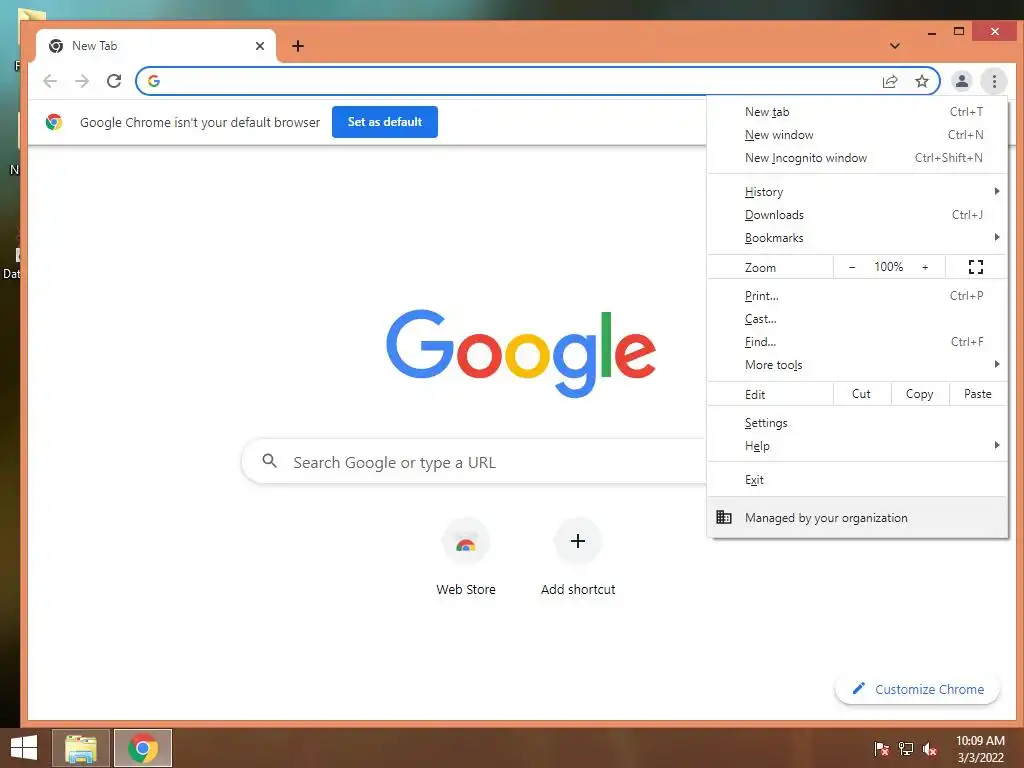The width and height of the screenshot is (1024, 768).
Task: Increase zoom with the plus button
Action: pos(925,266)
